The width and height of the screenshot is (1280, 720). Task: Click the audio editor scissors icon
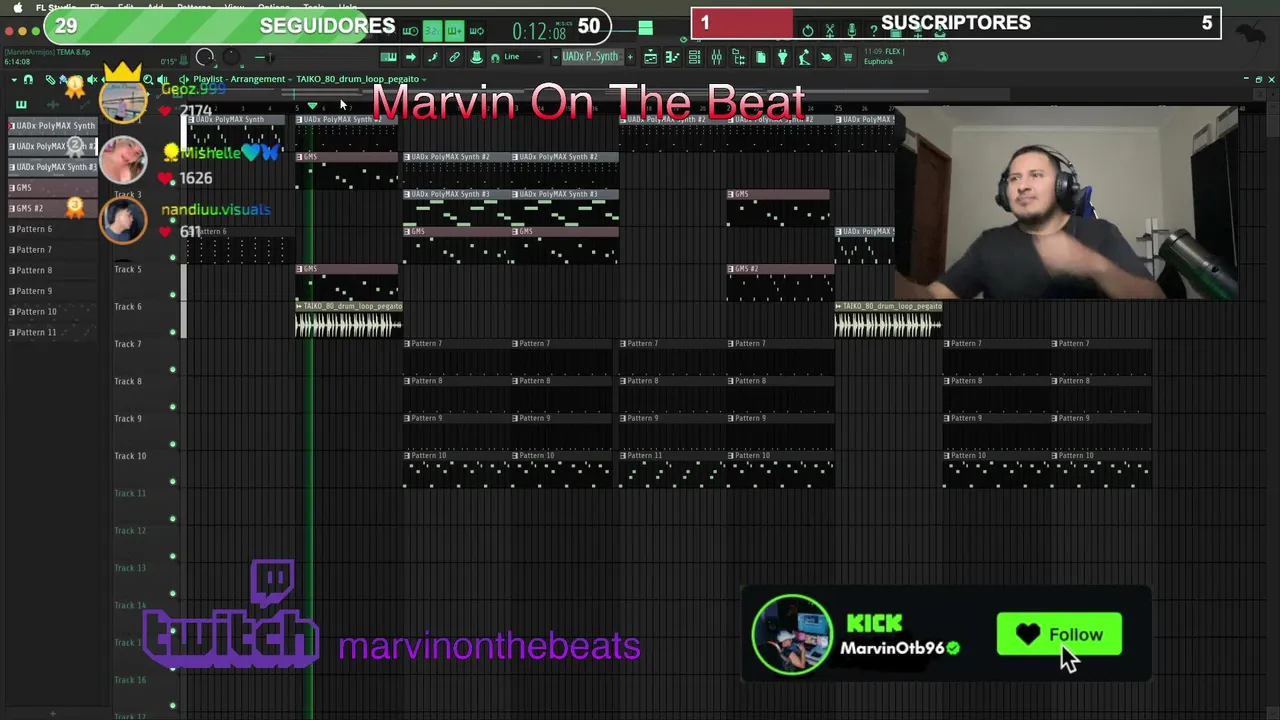tap(830, 31)
